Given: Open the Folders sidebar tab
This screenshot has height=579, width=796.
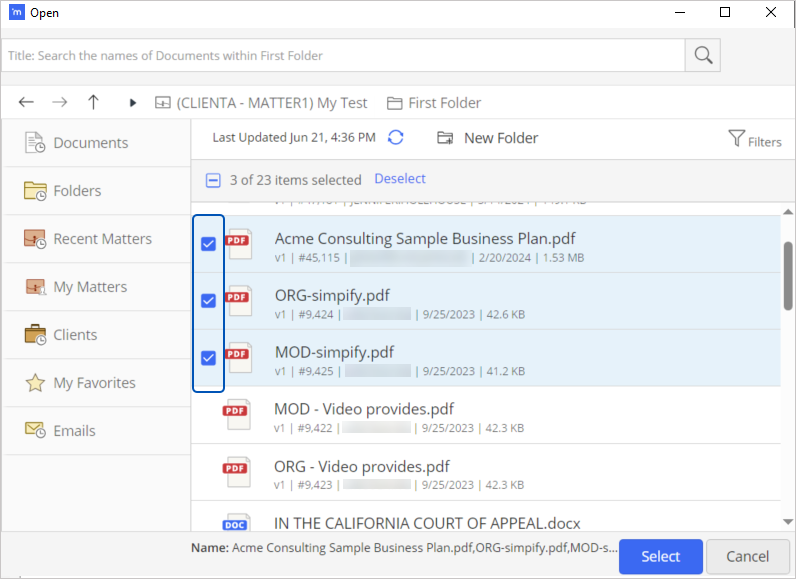Looking at the screenshot, I should pyautogui.click(x=96, y=191).
